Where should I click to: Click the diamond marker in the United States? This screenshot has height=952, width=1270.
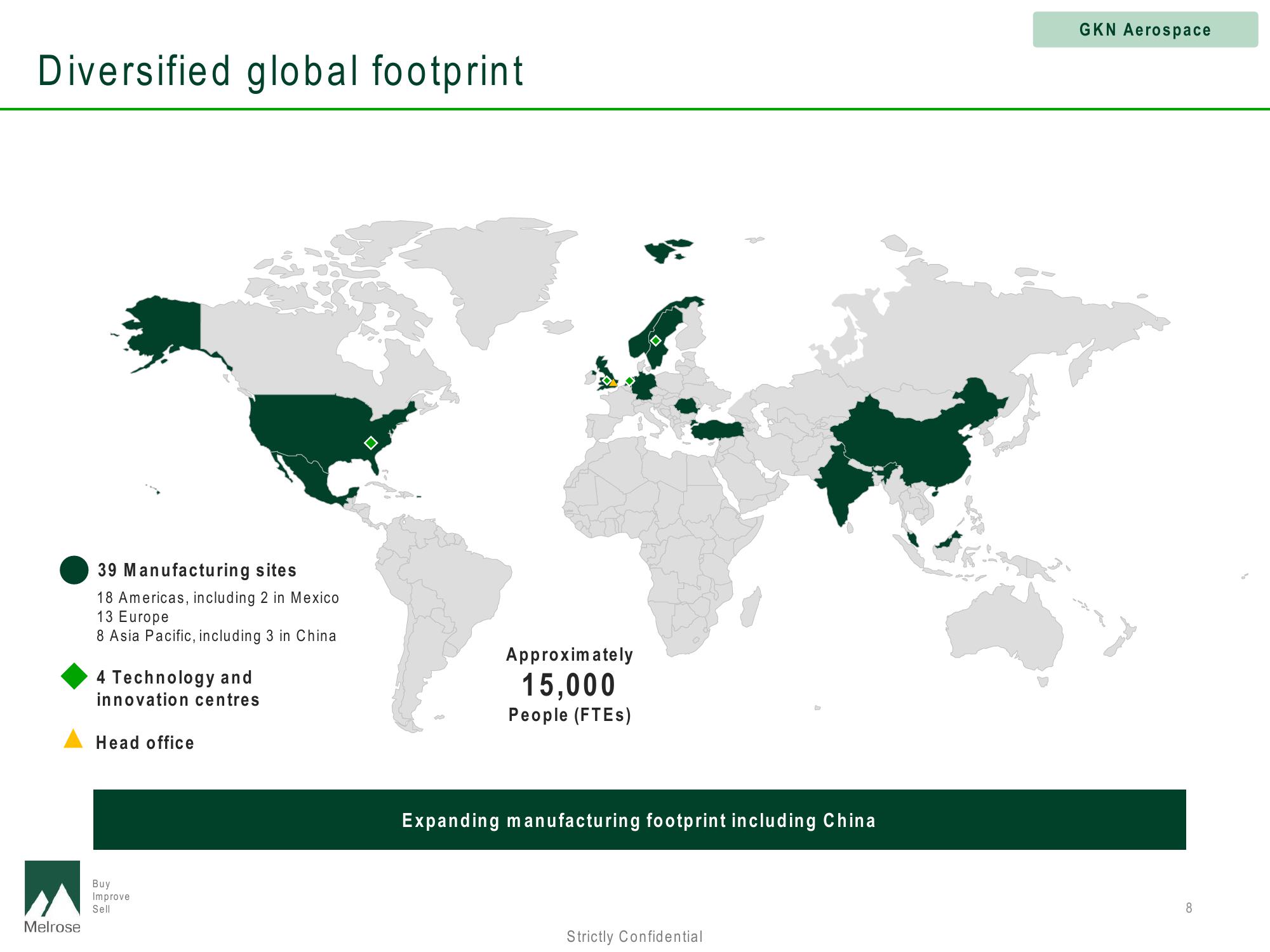[371, 443]
